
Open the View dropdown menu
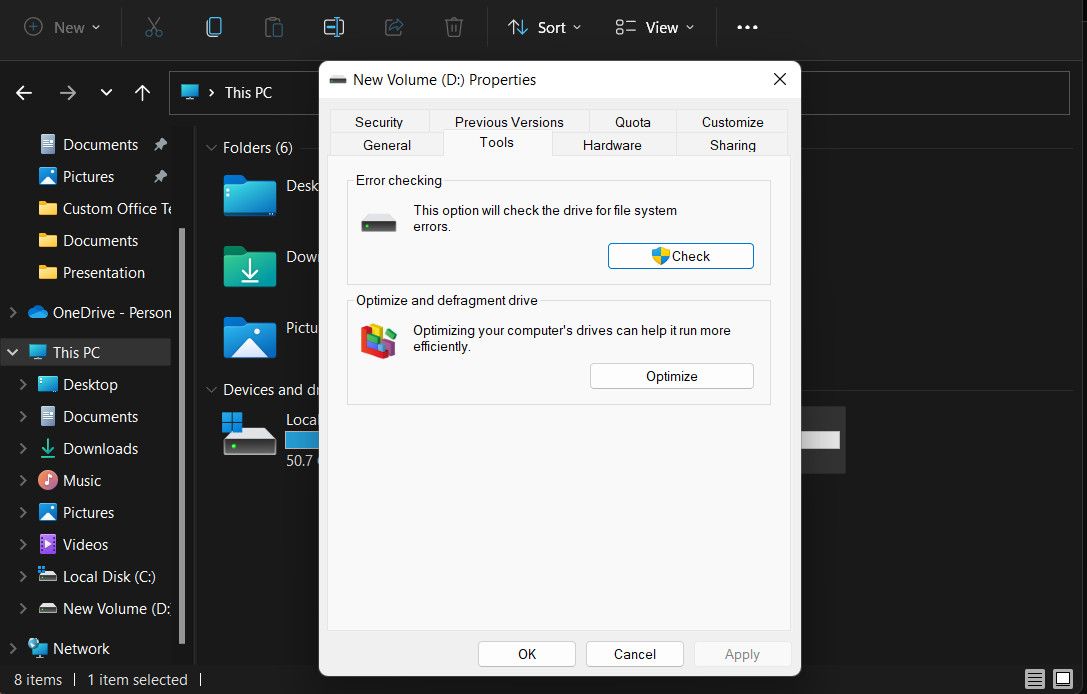click(x=655, y=28)
